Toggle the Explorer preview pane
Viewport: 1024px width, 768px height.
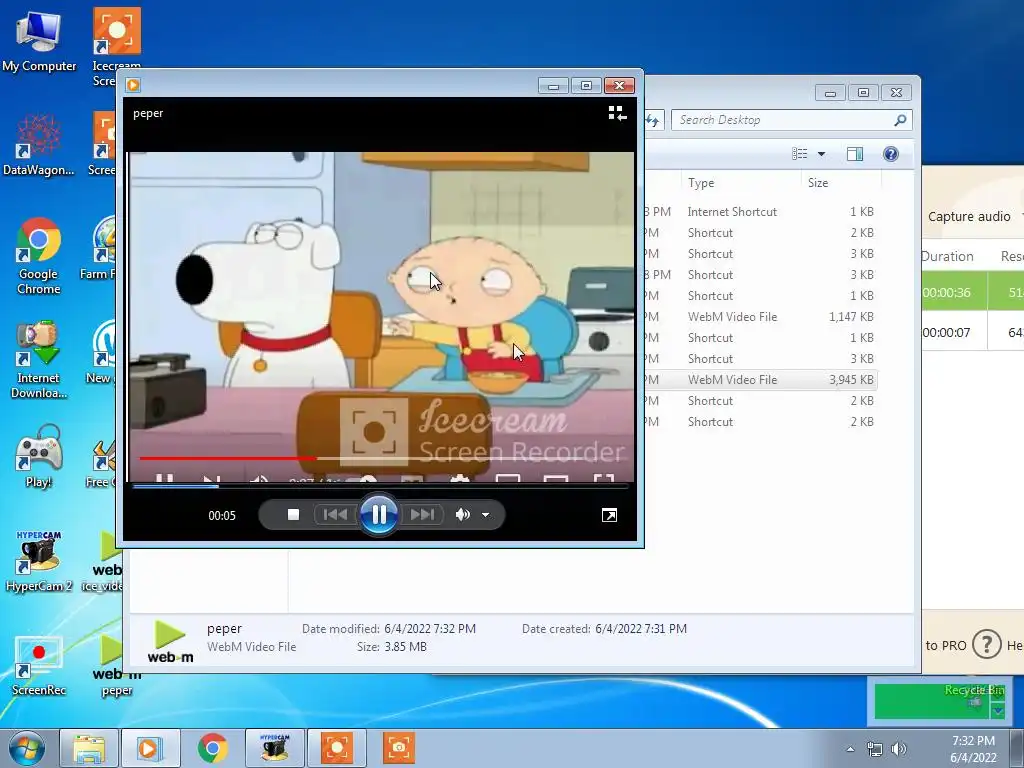[x=854, y=153]
